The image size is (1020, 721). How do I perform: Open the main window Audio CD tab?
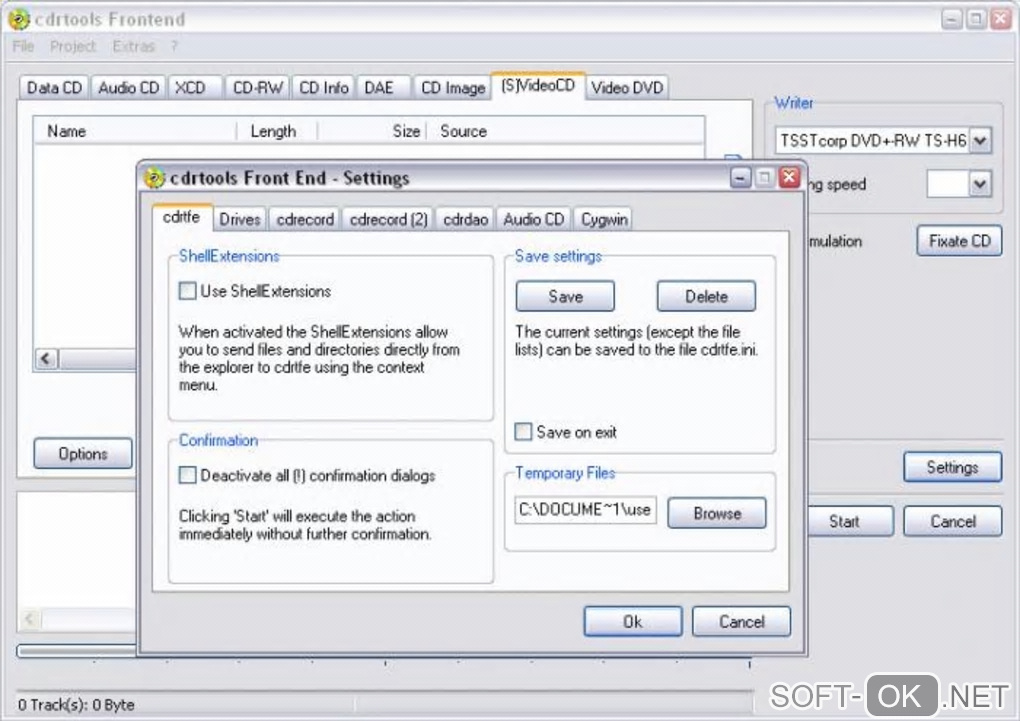tap(129, 88)
